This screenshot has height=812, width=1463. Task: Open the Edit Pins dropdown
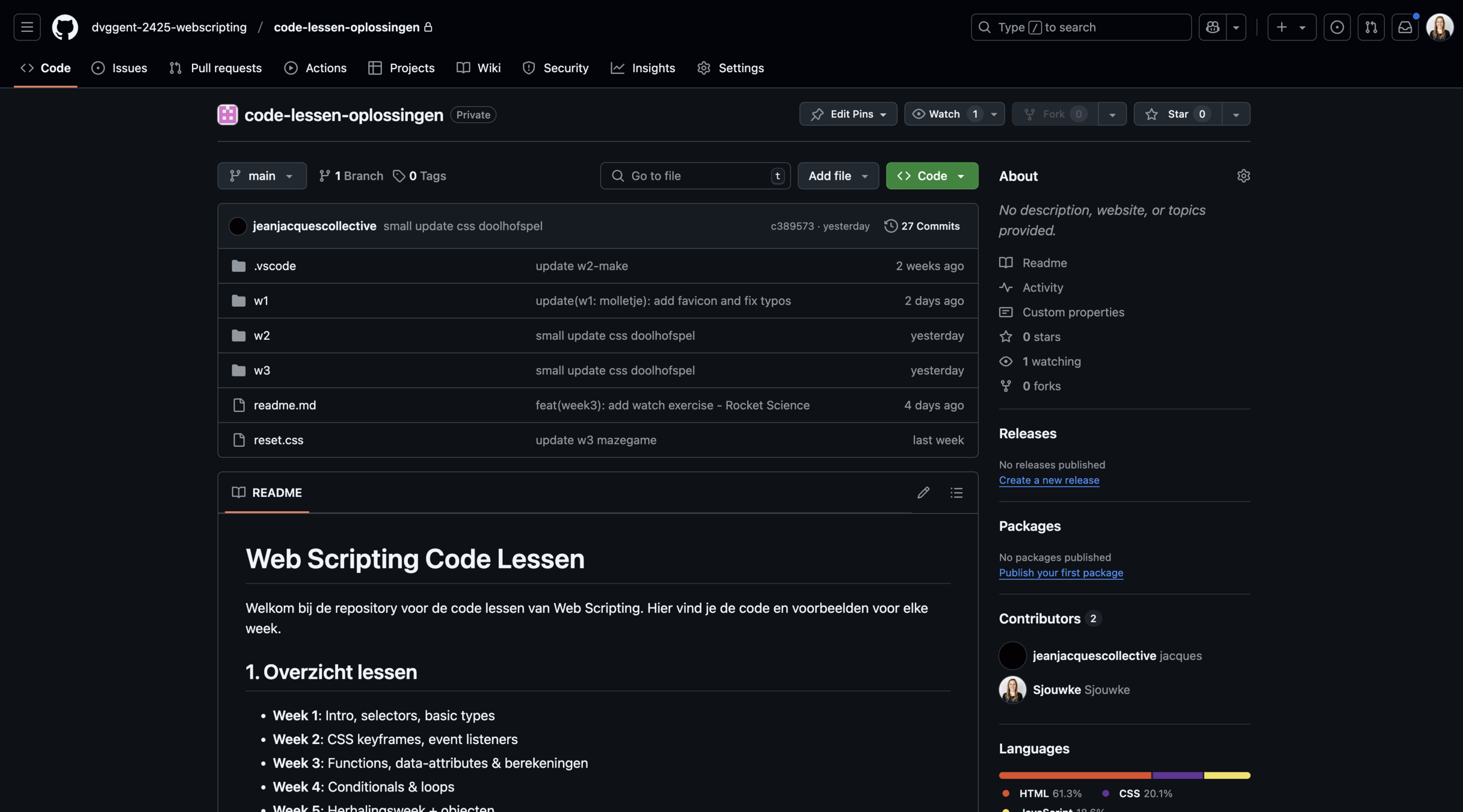(x=848, y=114)
